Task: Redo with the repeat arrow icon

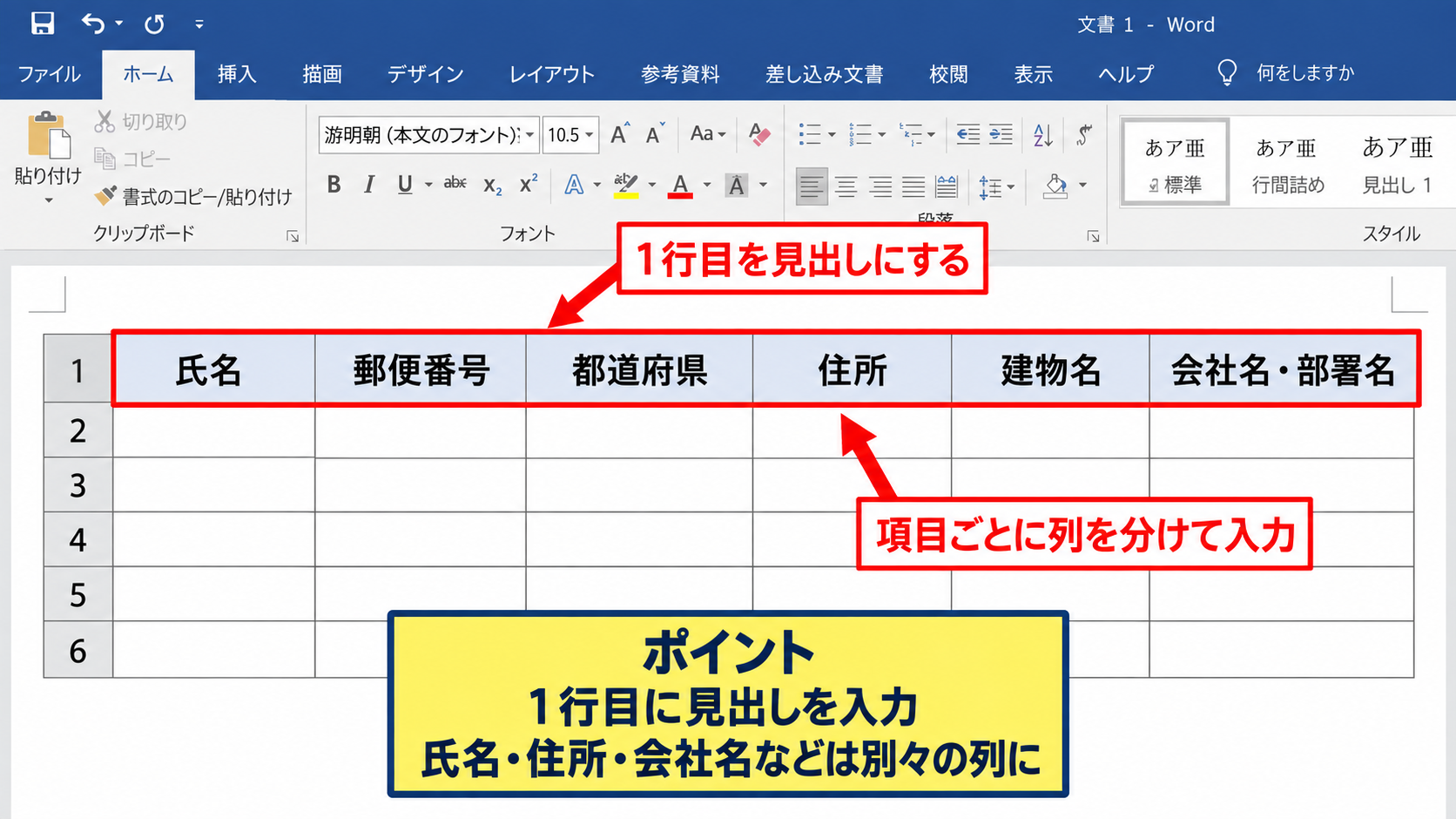Action: coord(154,24)
